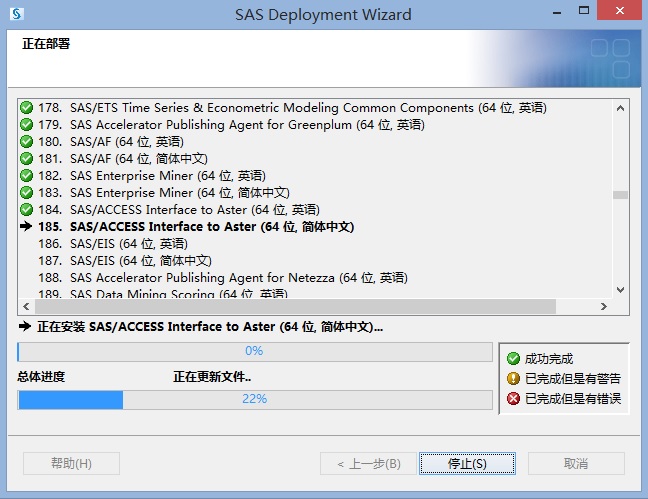
Task: Click the 已完成但是有错误 legend label
Action: click(573, 399)
